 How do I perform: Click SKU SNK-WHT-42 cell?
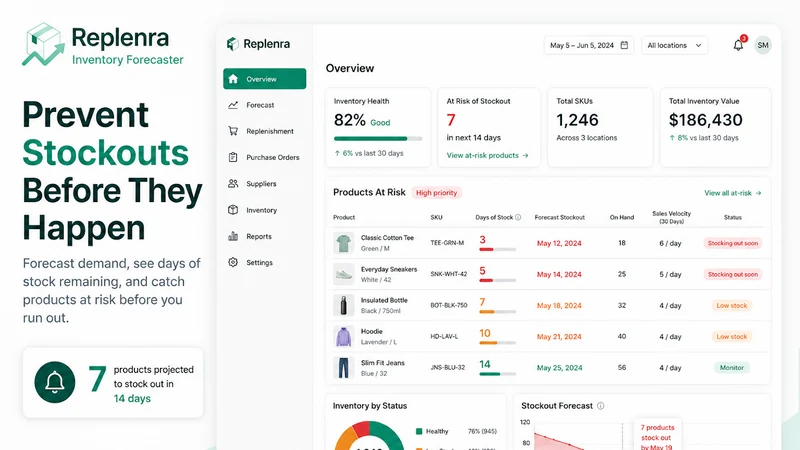click(x=448, y=274)
